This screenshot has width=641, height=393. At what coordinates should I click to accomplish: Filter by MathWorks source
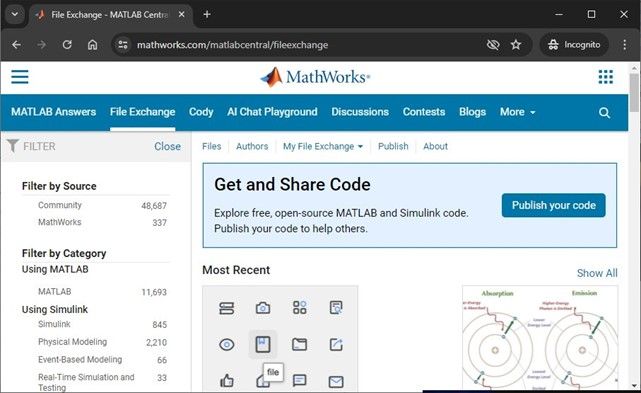(x=60, y=222)
